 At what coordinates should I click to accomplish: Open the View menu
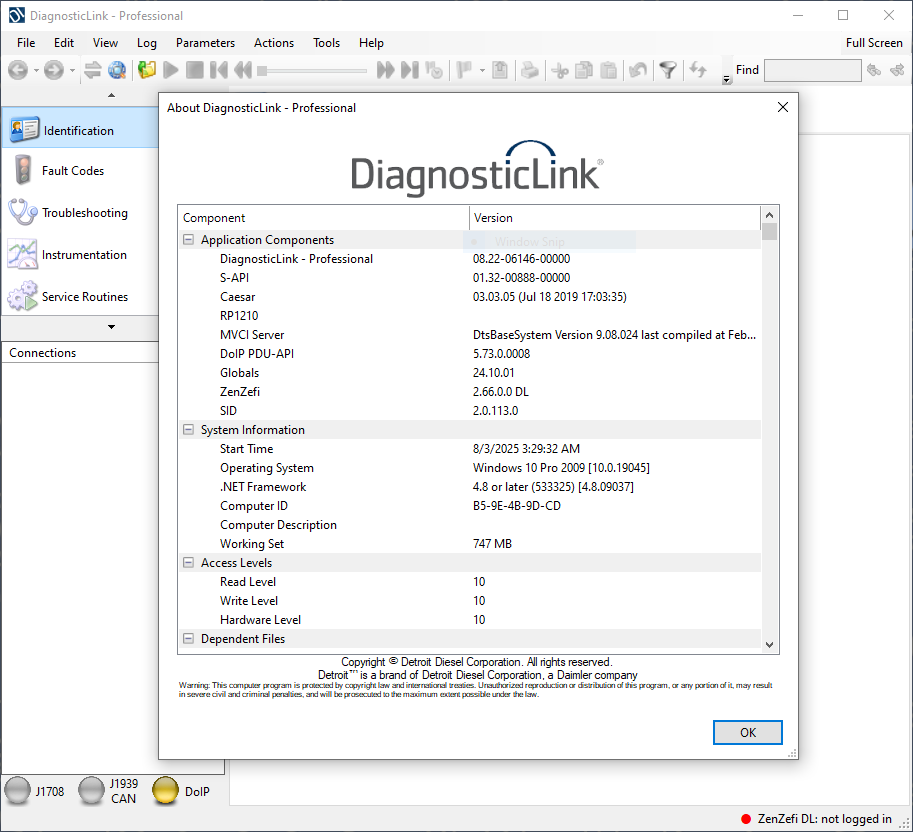pyautogui.click(x=105, y=43)
